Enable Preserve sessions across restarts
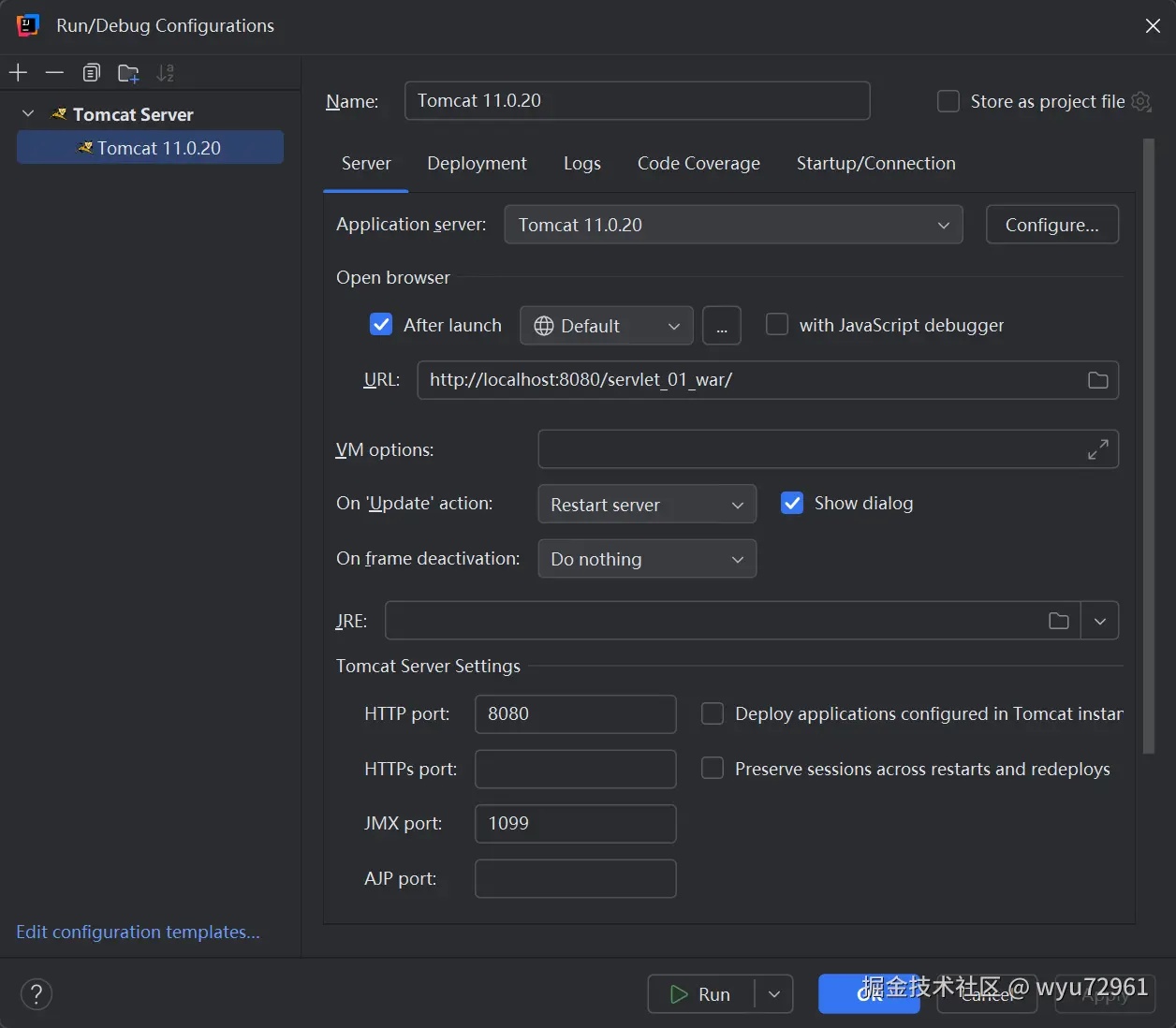Image resolution: width=1176 pixels, height=1028 pixels. point(713,769)
